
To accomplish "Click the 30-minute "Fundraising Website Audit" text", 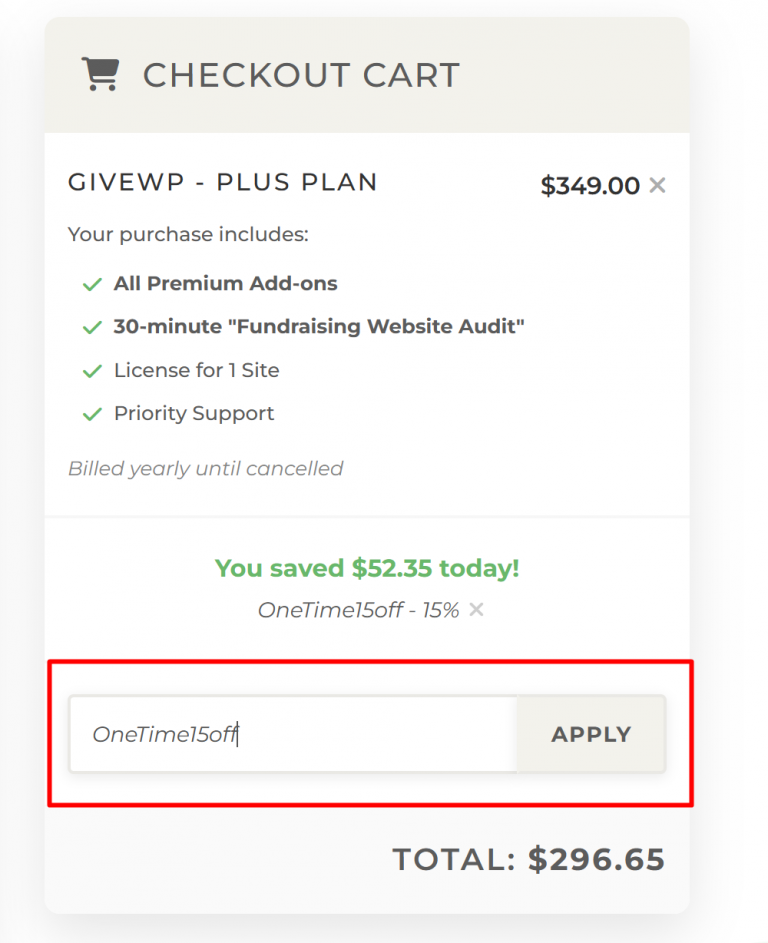I will [319, 327].
